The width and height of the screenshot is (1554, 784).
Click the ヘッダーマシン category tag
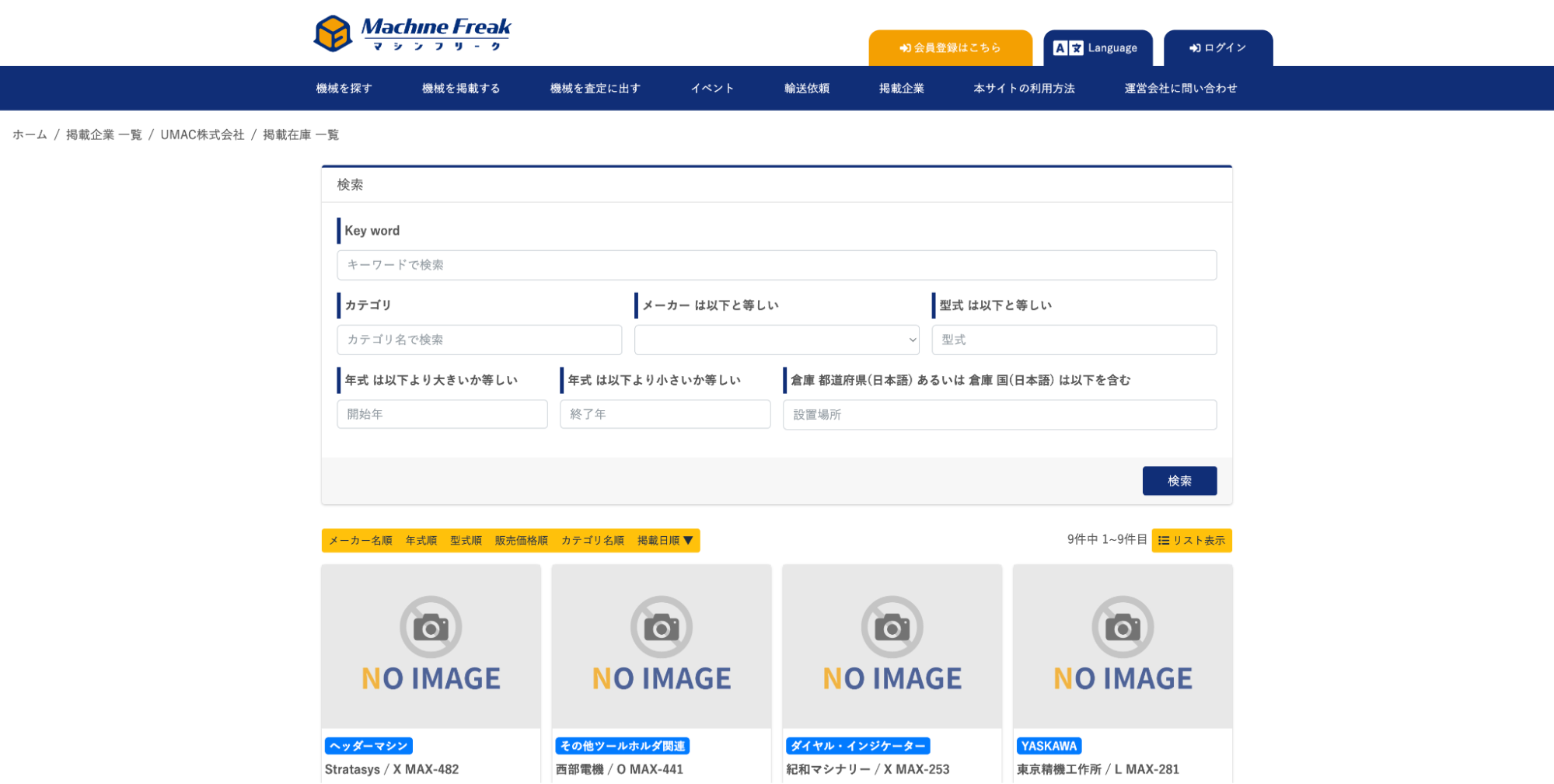click(368, 746)
